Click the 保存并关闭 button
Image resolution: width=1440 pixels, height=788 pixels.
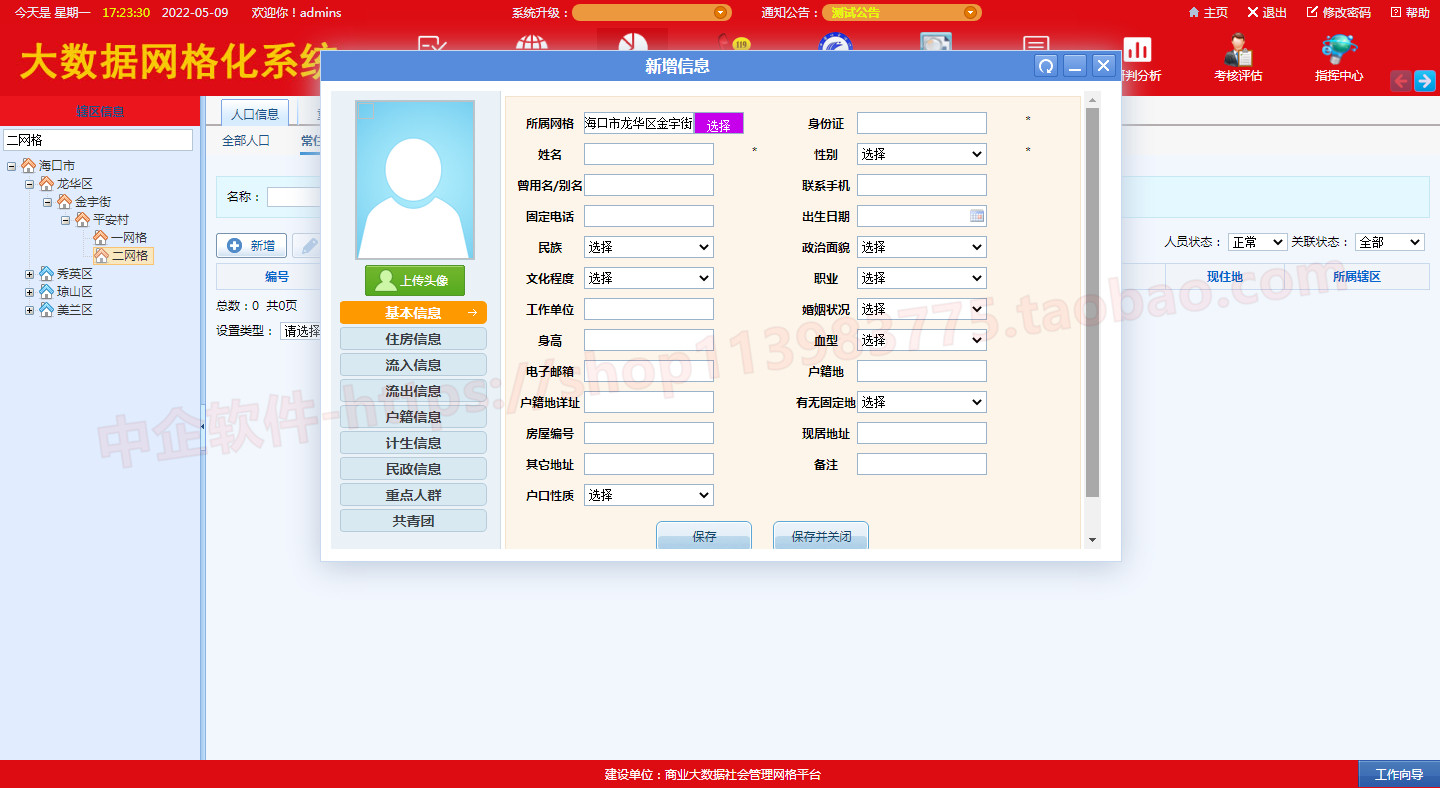tap(820, 536)
